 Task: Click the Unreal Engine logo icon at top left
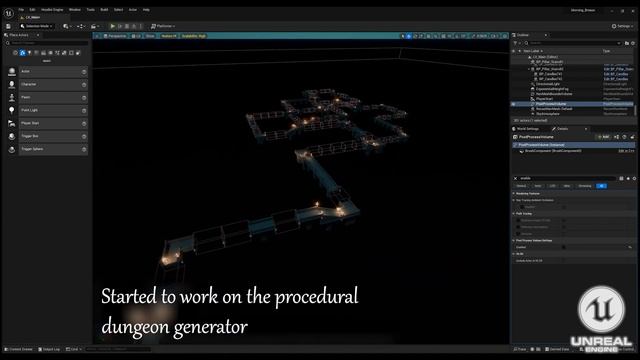click(9, 13)
